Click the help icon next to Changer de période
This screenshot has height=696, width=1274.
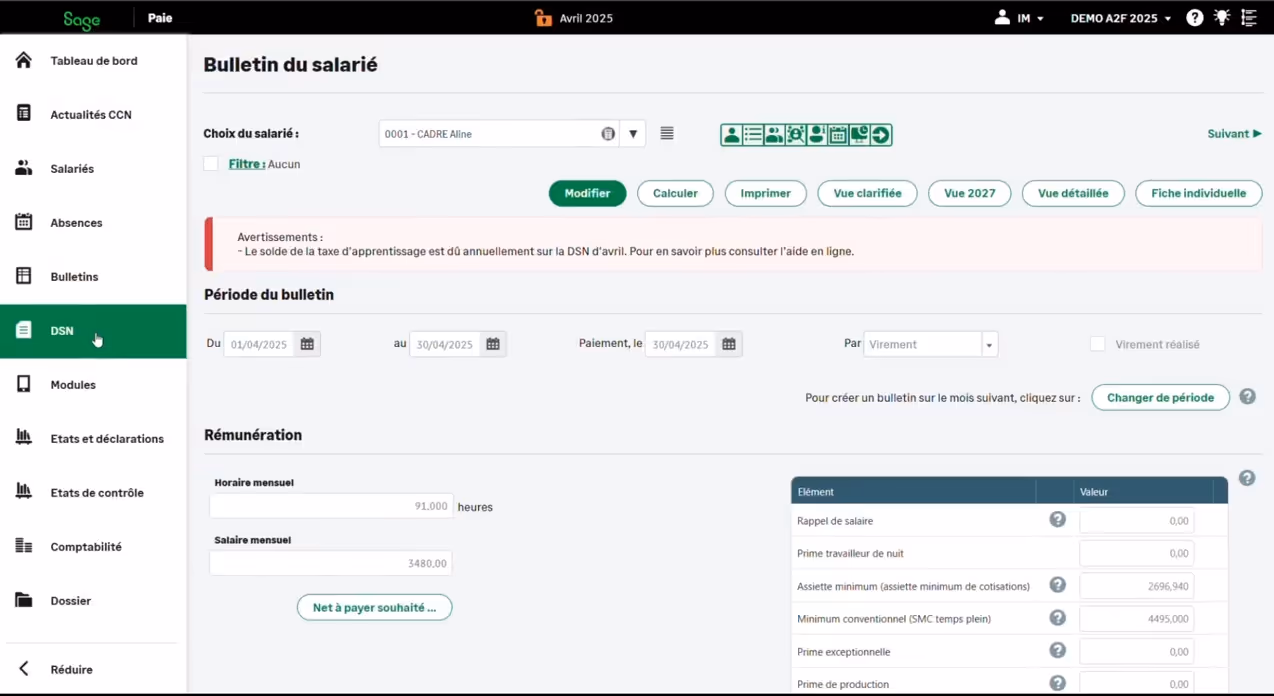coord(1247,397)
